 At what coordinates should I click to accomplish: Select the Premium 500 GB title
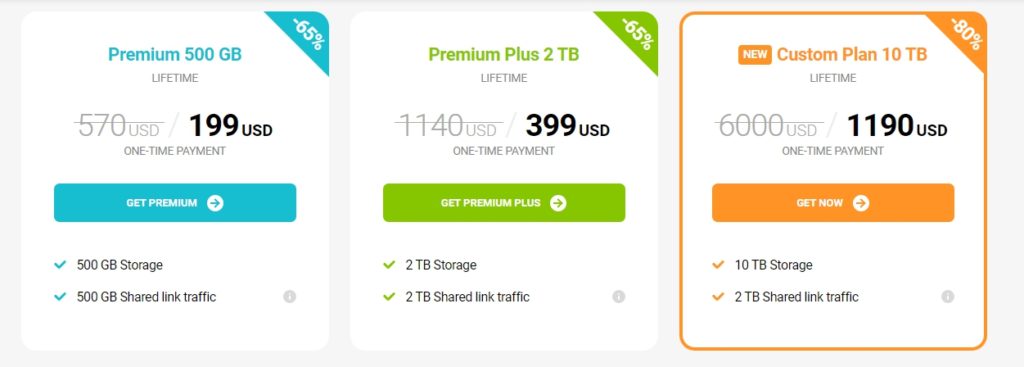(175, 54)
